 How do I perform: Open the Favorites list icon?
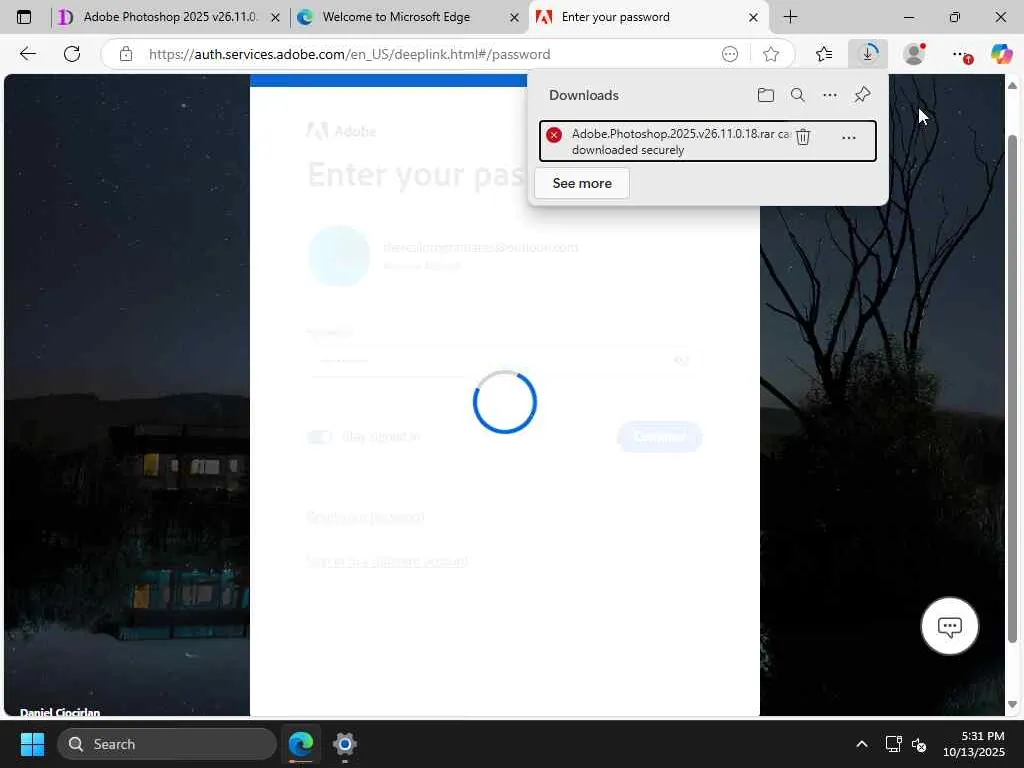pos(824,54)
